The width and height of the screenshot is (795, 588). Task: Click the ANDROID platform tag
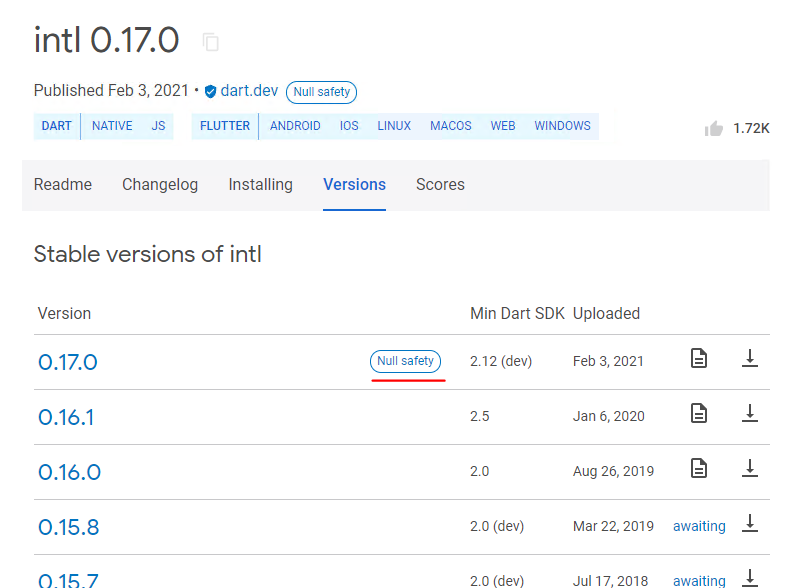295,126
